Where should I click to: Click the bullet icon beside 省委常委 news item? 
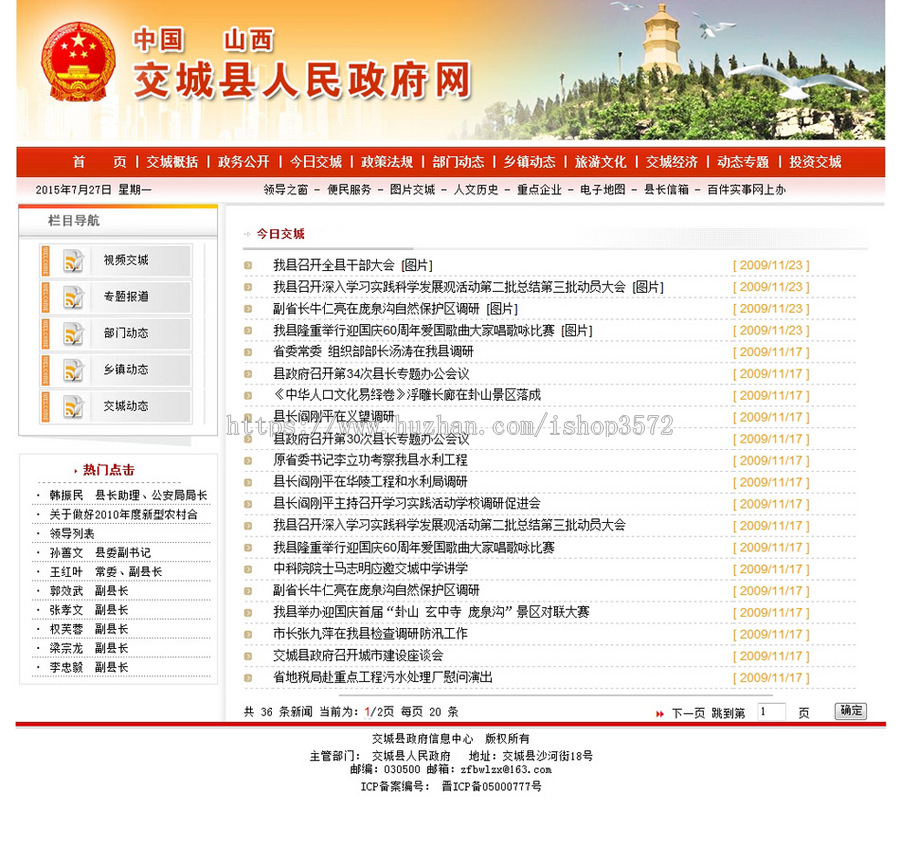(250, 352)
